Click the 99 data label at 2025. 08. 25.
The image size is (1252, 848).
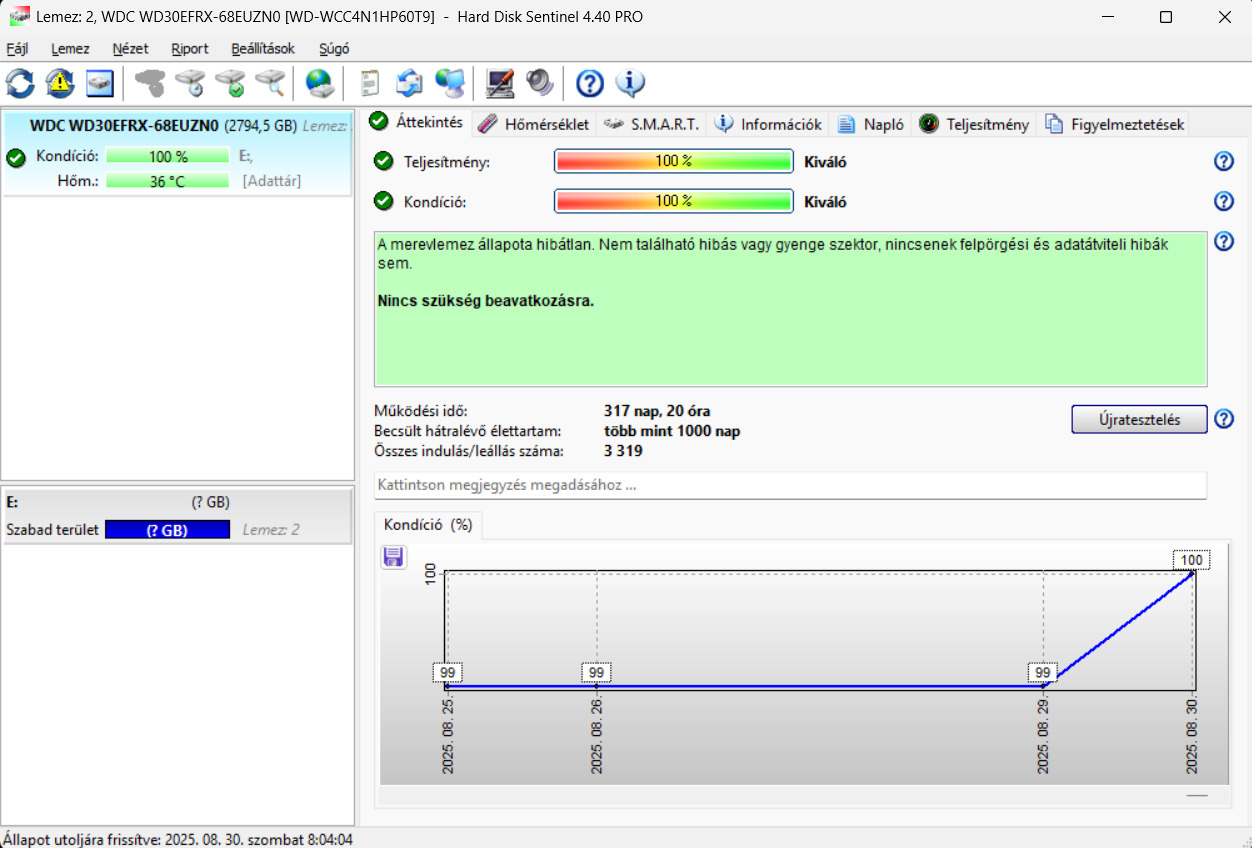coord(447,673)
